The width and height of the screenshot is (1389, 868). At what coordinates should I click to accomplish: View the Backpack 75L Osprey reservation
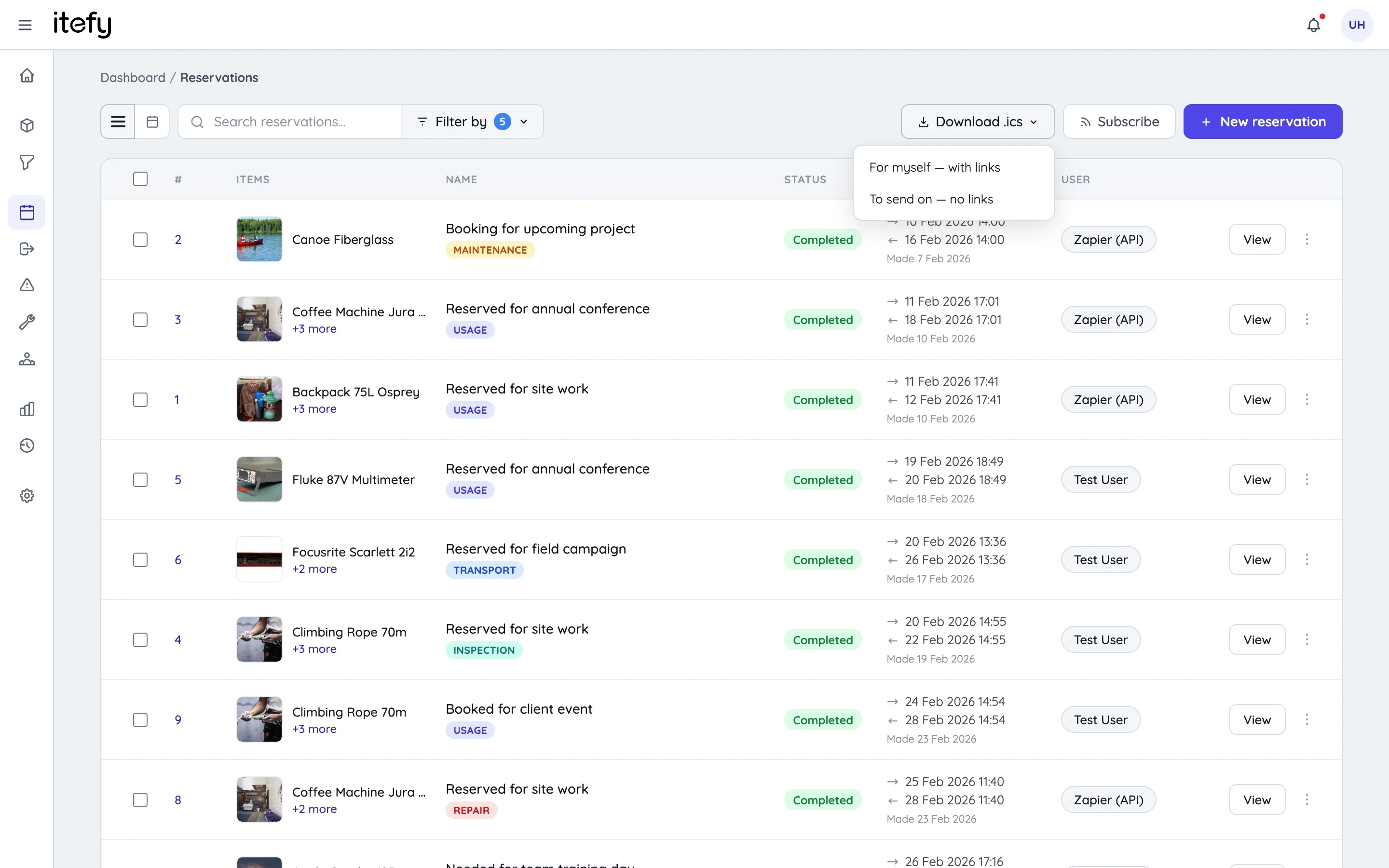[1256, 400]
